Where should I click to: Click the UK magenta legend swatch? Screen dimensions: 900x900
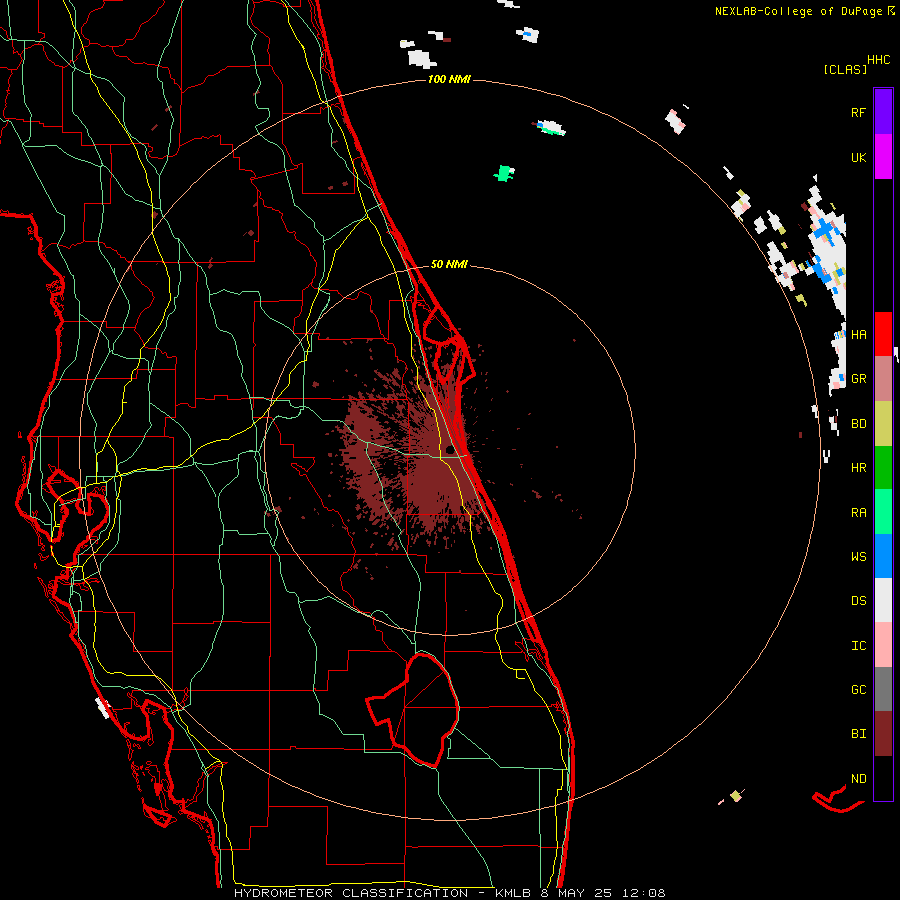tap(883, 157)
